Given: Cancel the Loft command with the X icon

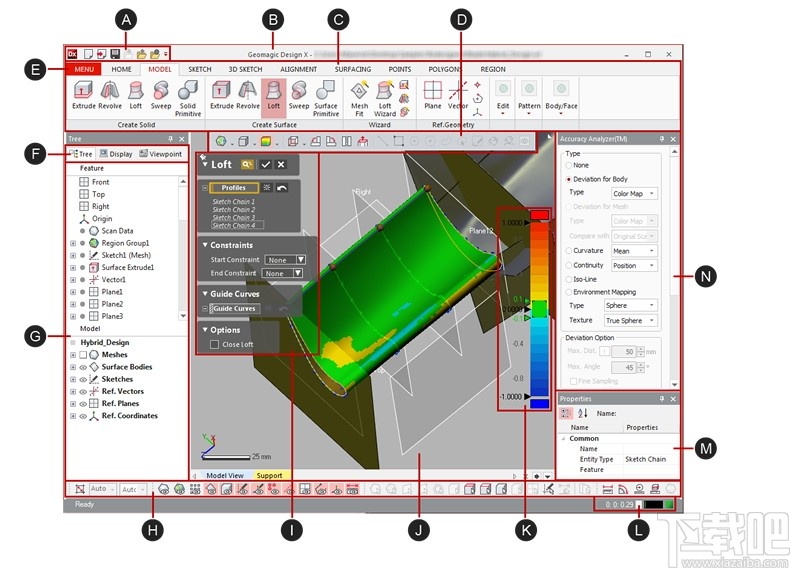Looking at the screenshot, I should pyautogui.click(x=281, y=165).
